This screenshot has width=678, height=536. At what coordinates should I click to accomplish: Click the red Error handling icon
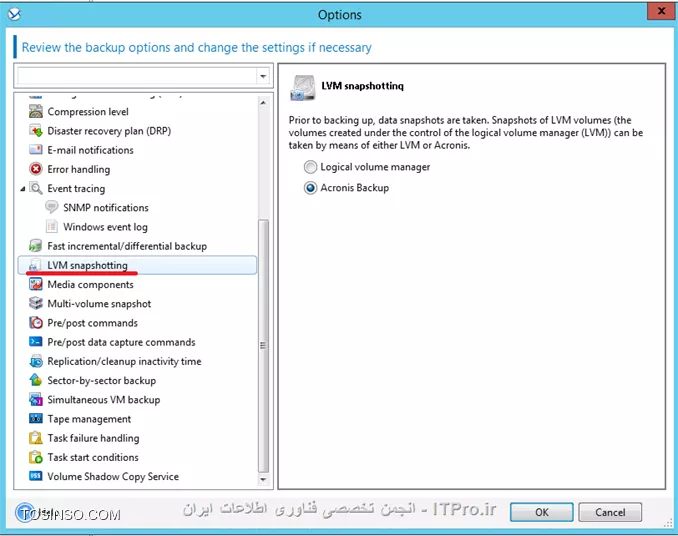(35, 169)
